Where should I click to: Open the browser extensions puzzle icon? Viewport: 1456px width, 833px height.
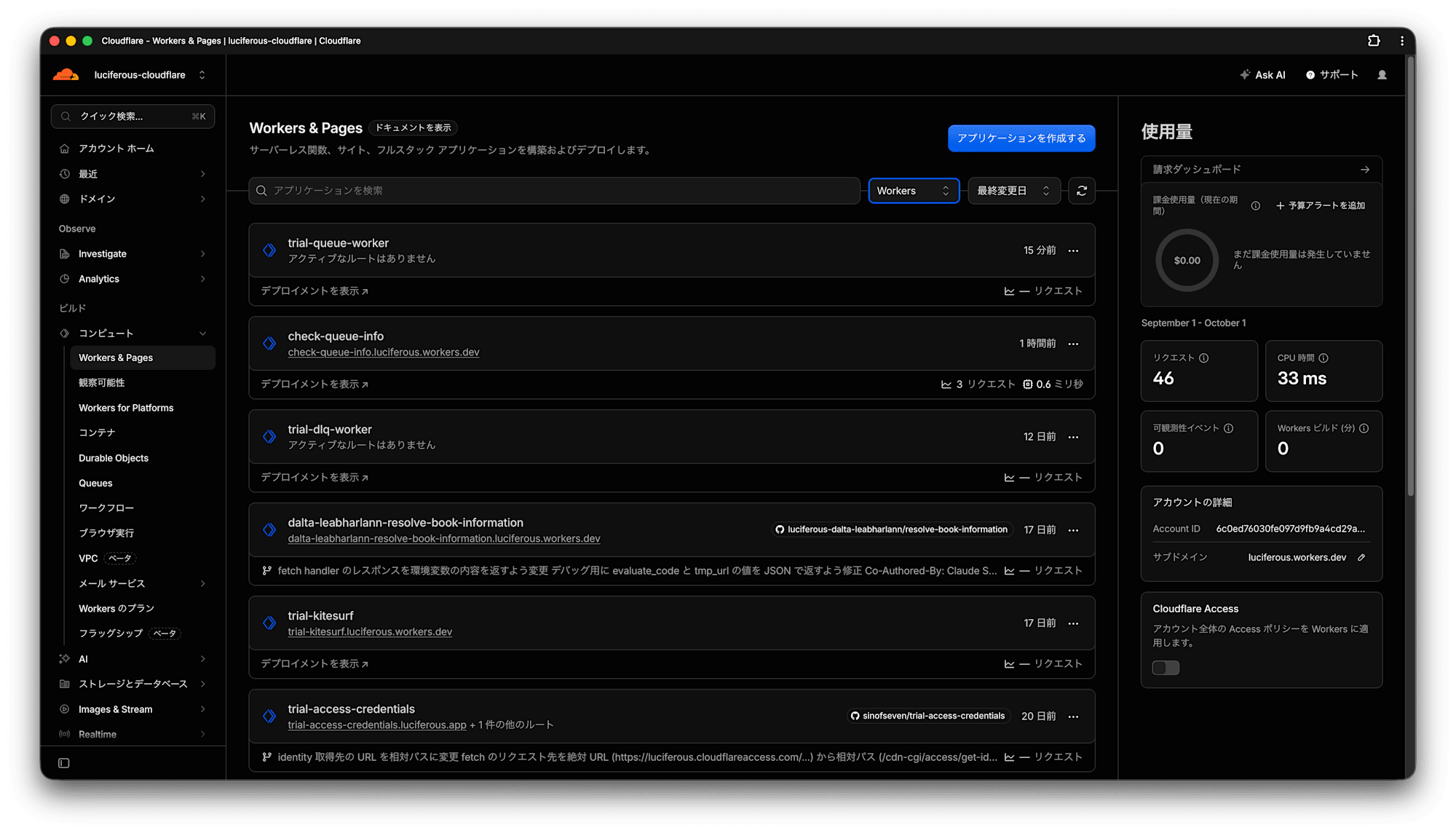pyautogui.click(x=1374, y=41)
